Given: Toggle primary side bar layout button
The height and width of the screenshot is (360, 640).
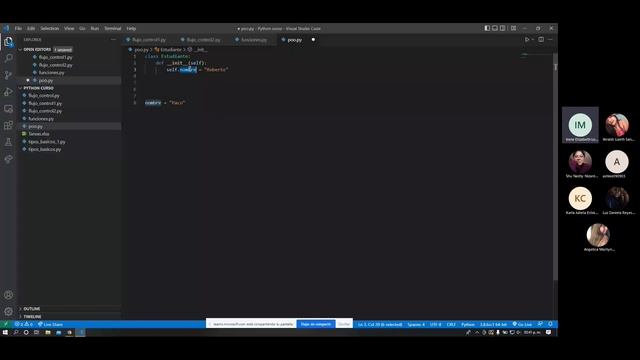Looking at the screenshot, I should (487, 28).
